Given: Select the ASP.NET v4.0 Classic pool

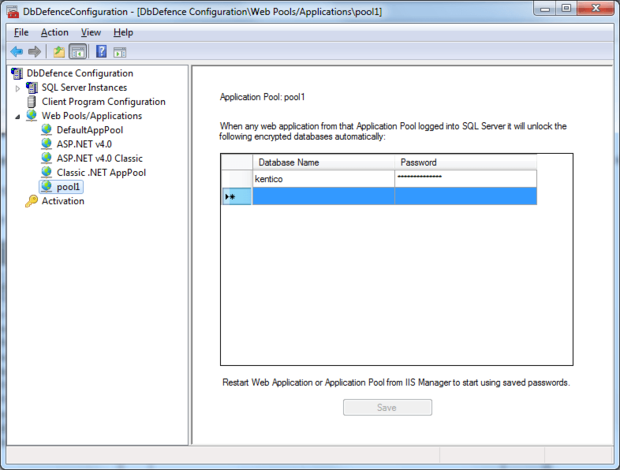Looking at the screenshot, I should [x=99, y=158].
